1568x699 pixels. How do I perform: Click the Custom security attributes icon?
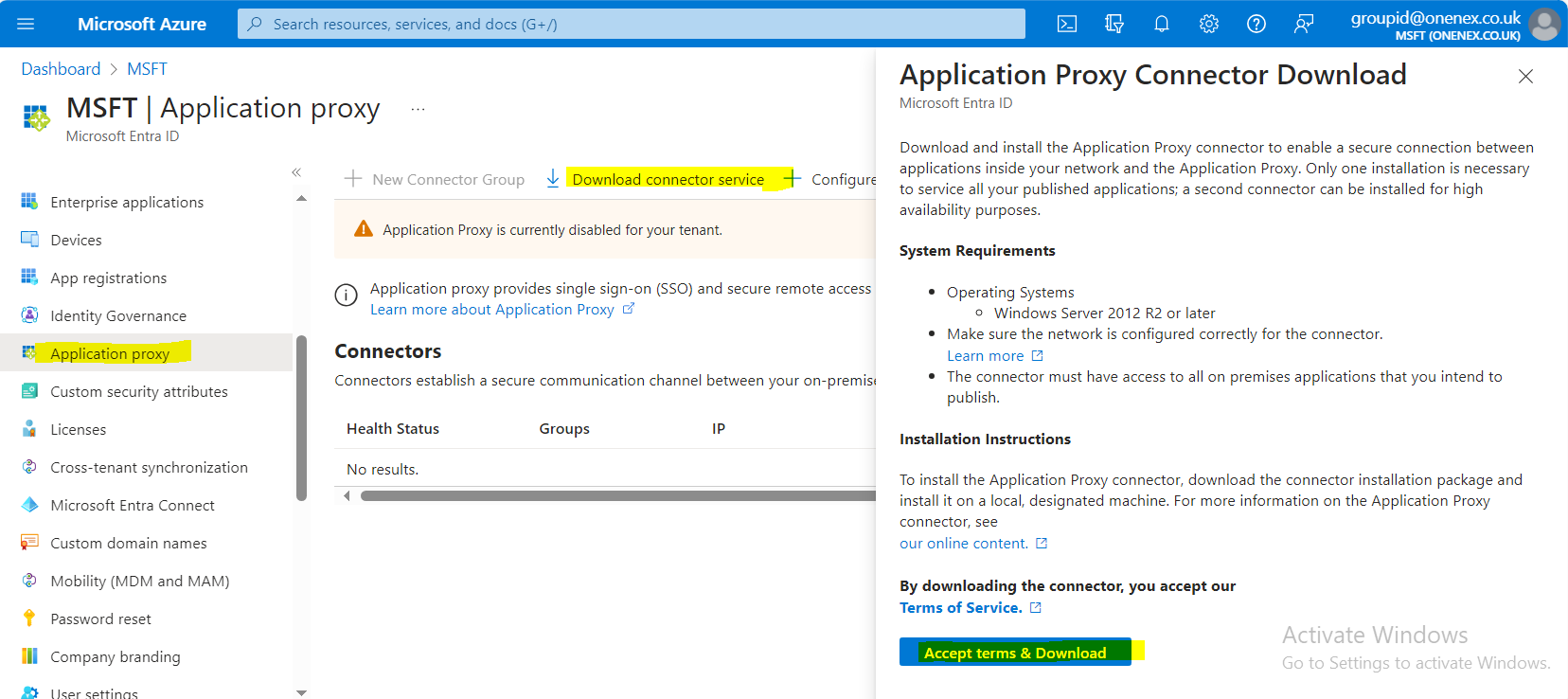29,391
